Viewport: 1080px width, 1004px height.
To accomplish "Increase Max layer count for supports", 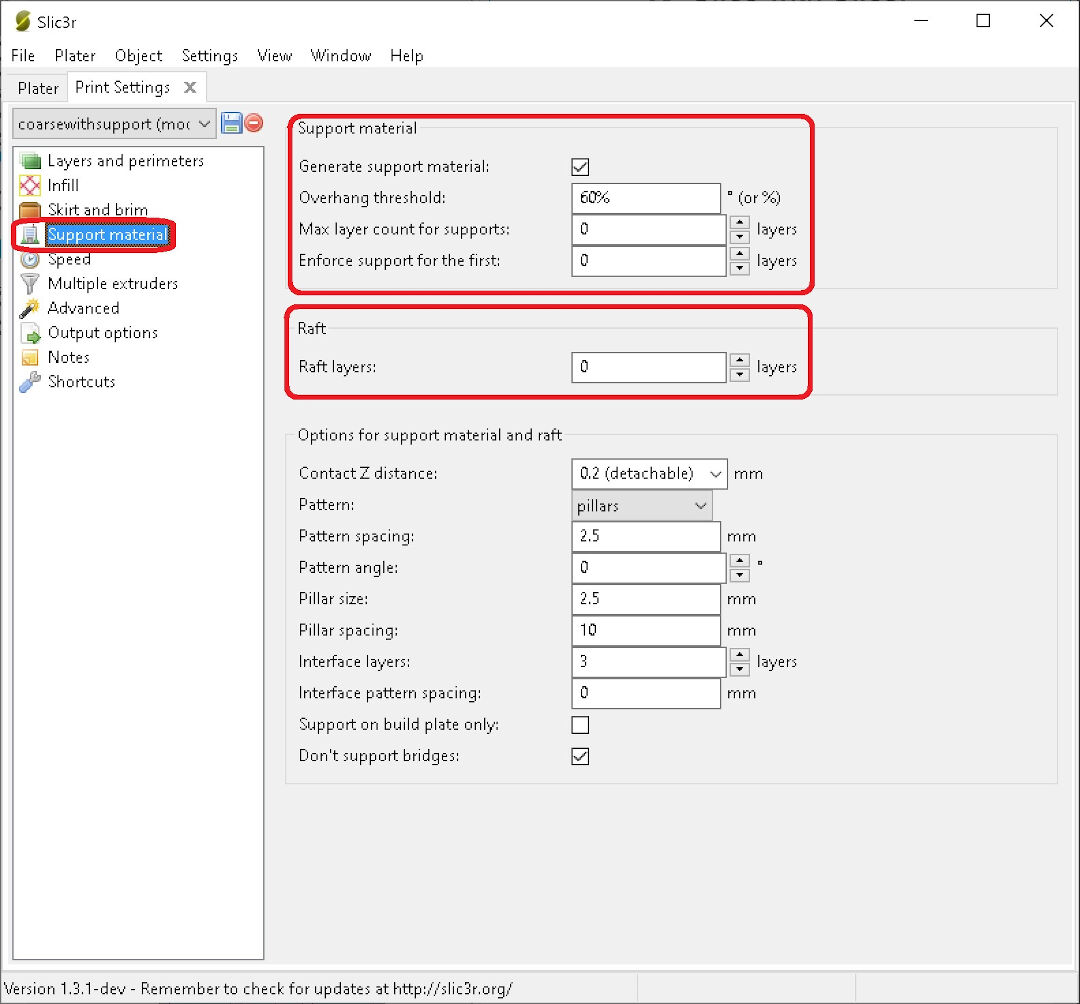I will (x=739, y=222).
